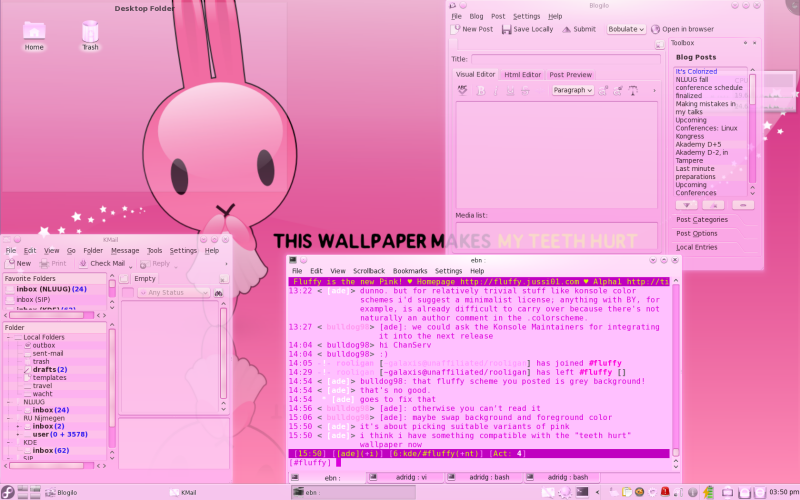
Task: Click the info tray icon
Action: pos(692,492)
